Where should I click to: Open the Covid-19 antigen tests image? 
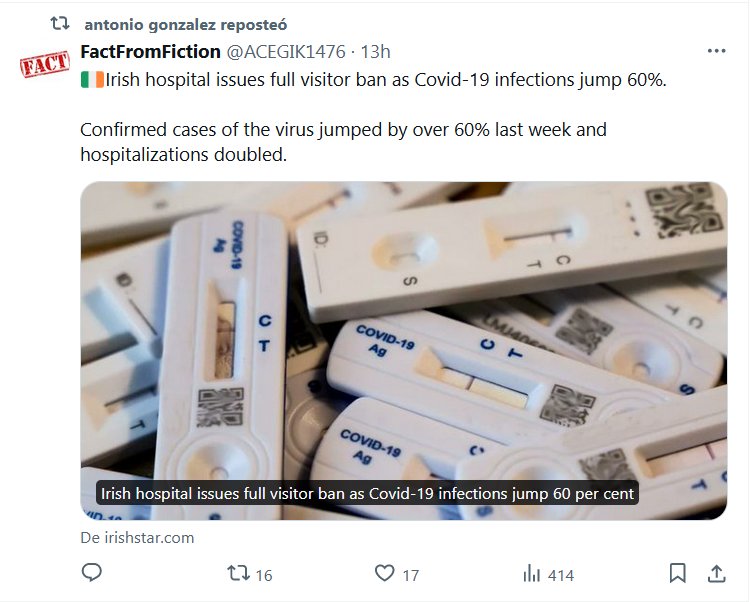[x=403, y=330]
